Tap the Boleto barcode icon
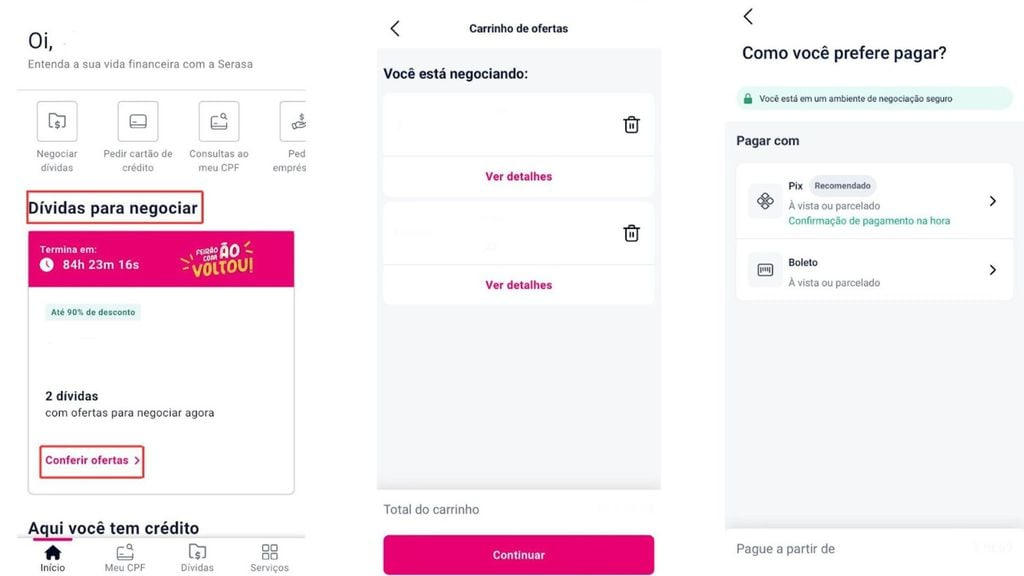The width and height of the screenshot is (1024, 576). click(765, 270)
